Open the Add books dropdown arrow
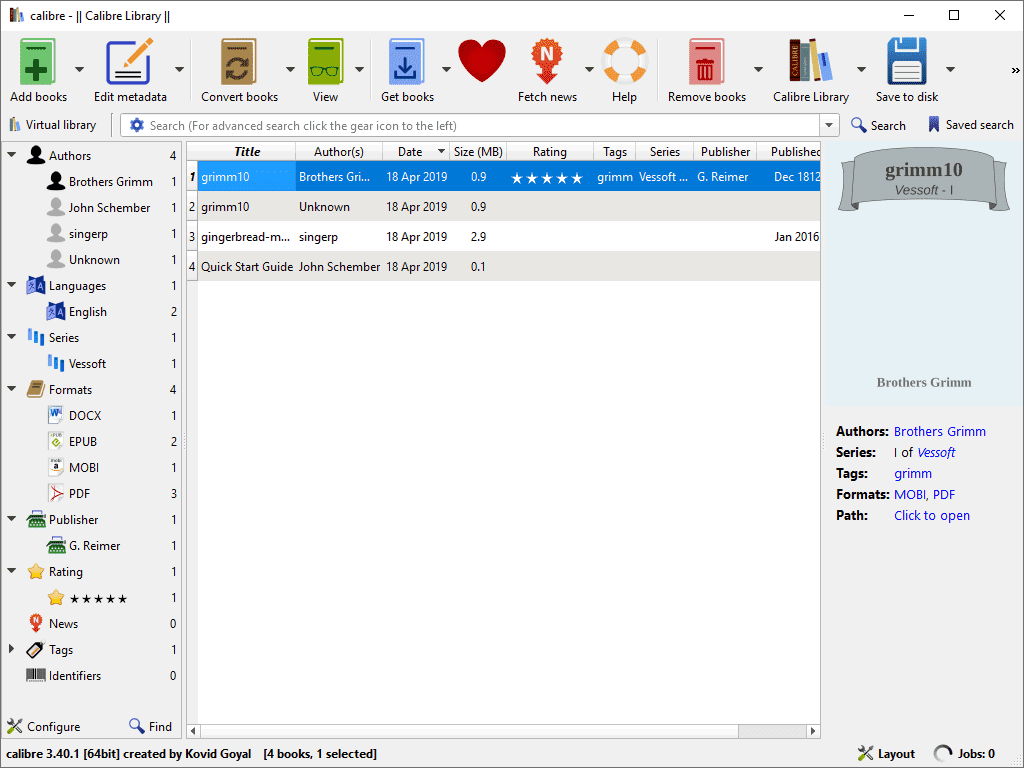 [79, 69]
